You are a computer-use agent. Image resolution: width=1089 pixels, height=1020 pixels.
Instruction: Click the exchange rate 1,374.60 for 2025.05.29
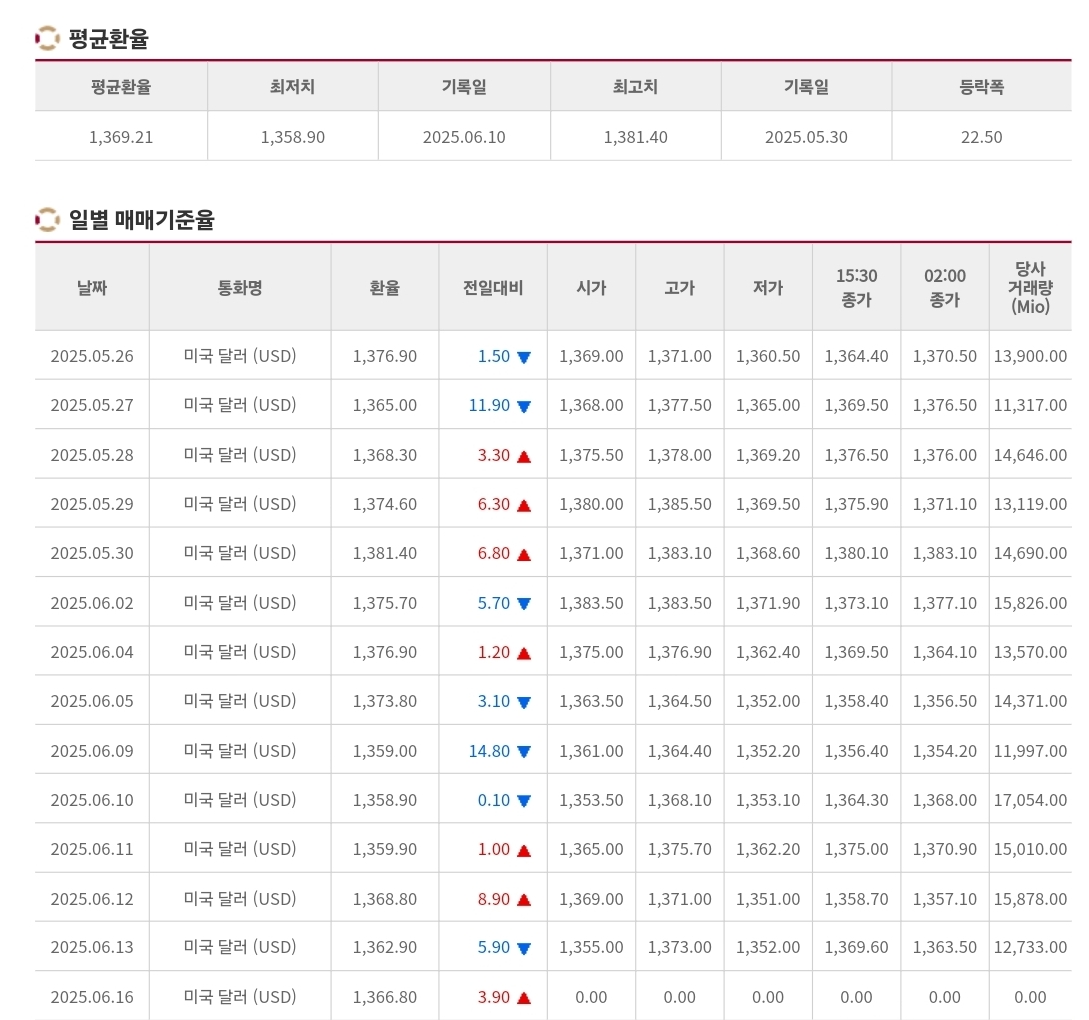click(x=385, y=504)
